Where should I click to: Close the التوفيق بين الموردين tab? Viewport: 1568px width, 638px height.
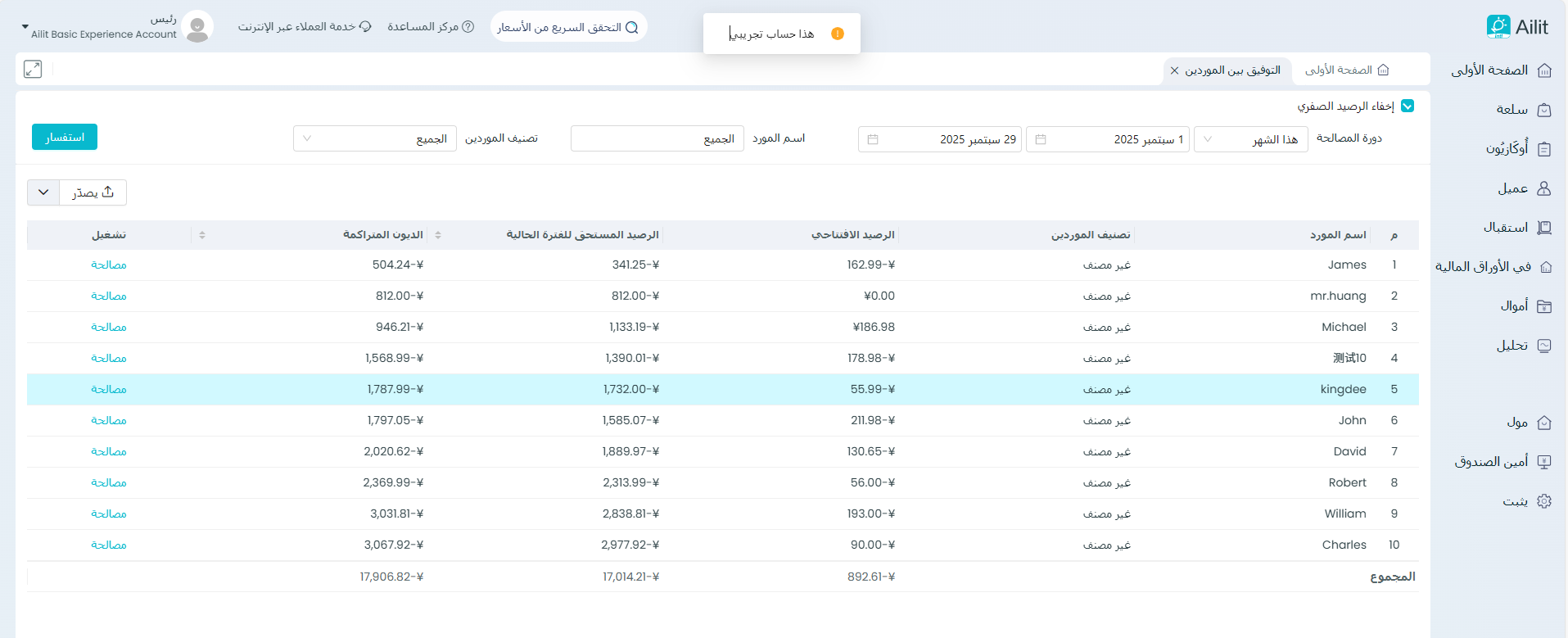(x=1174, y=71)
